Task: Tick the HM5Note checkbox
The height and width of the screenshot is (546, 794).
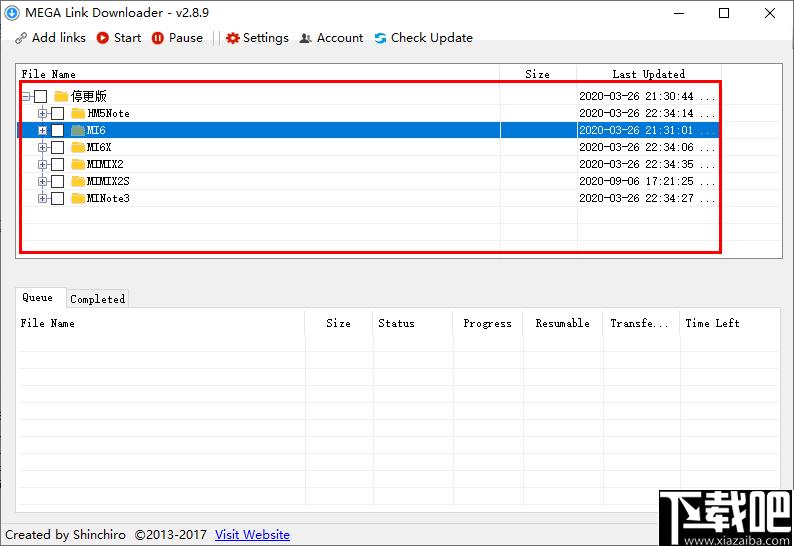Action: click(x=58, y=113)
